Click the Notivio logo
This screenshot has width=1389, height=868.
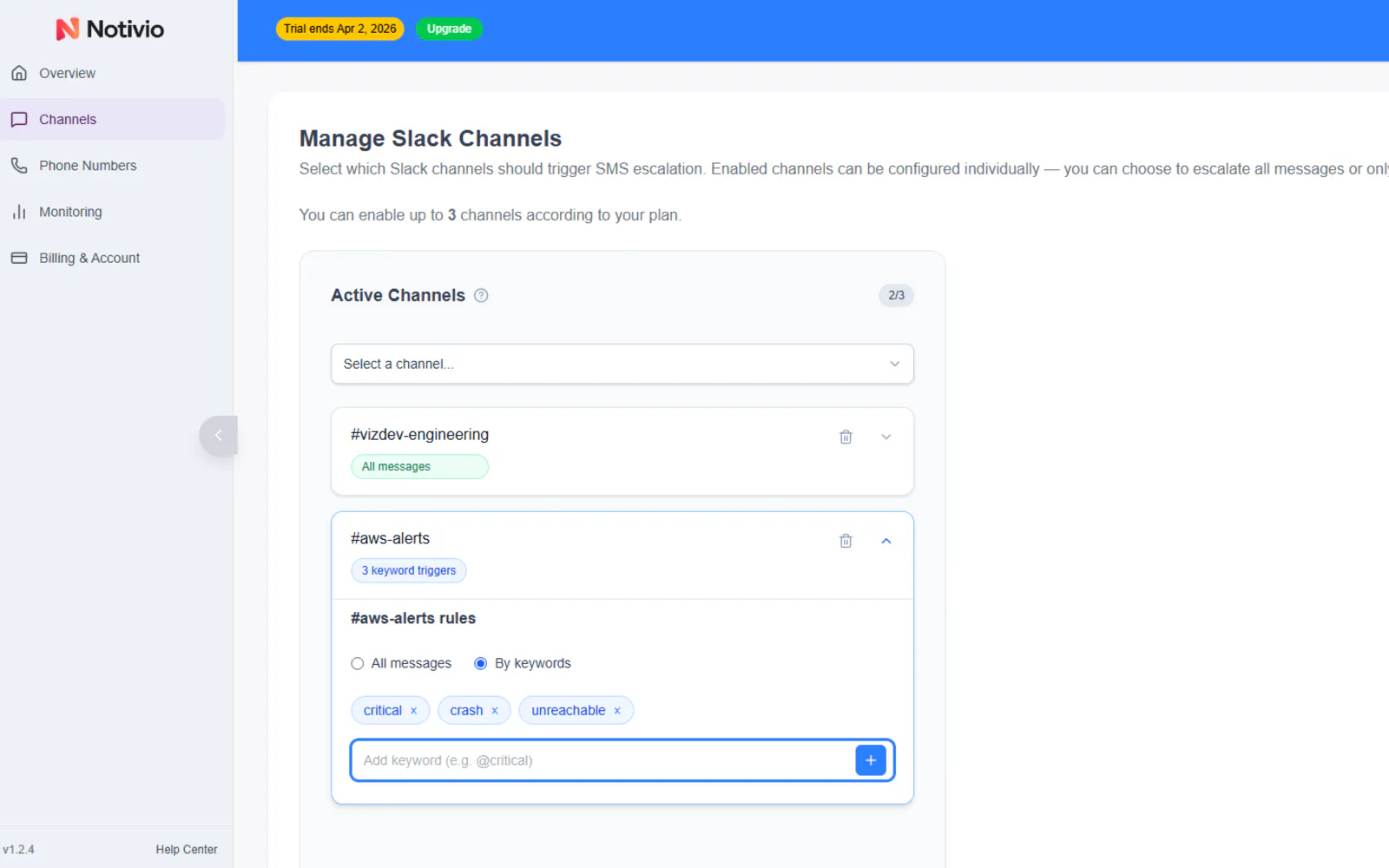[110, 29]
